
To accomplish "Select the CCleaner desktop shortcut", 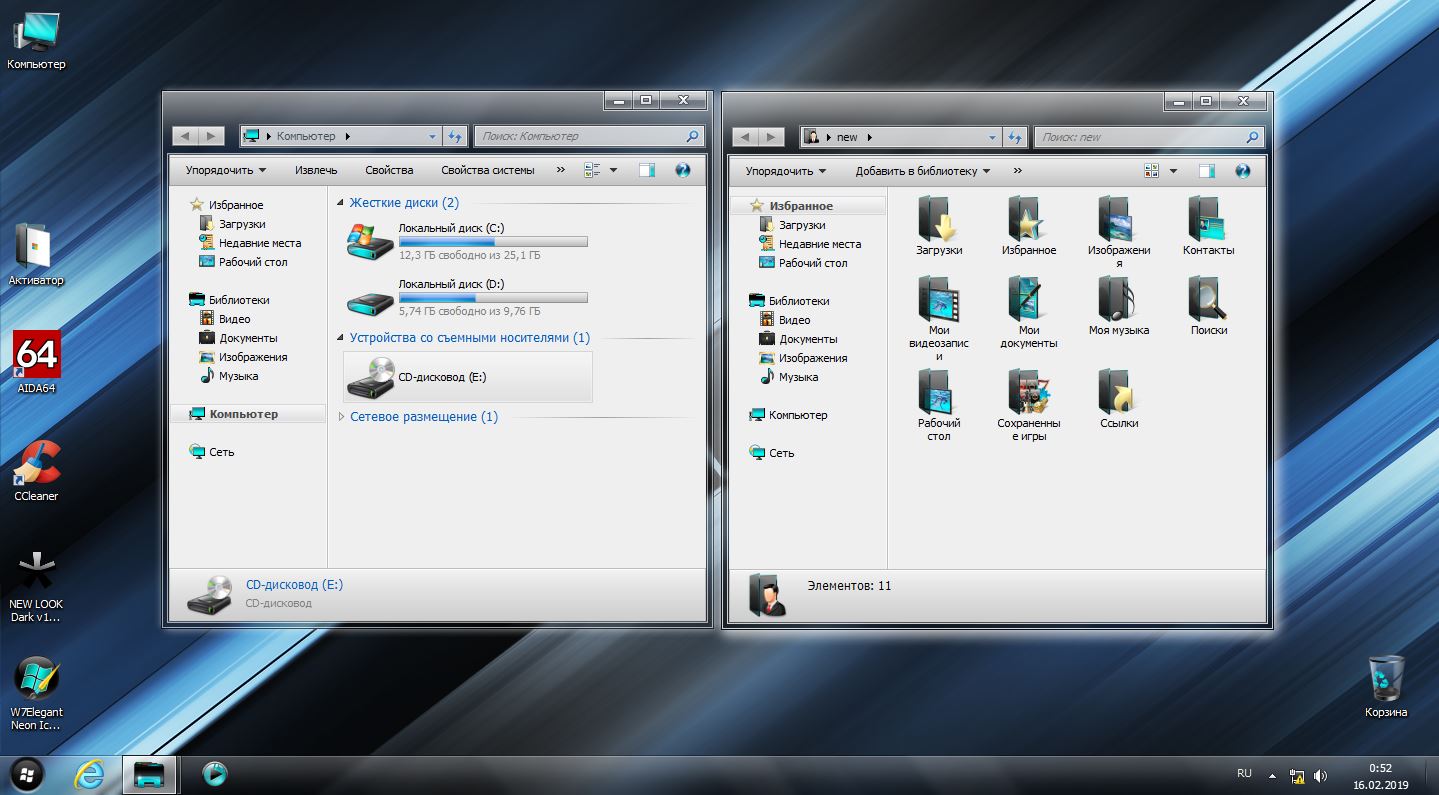I will (36, 470).
